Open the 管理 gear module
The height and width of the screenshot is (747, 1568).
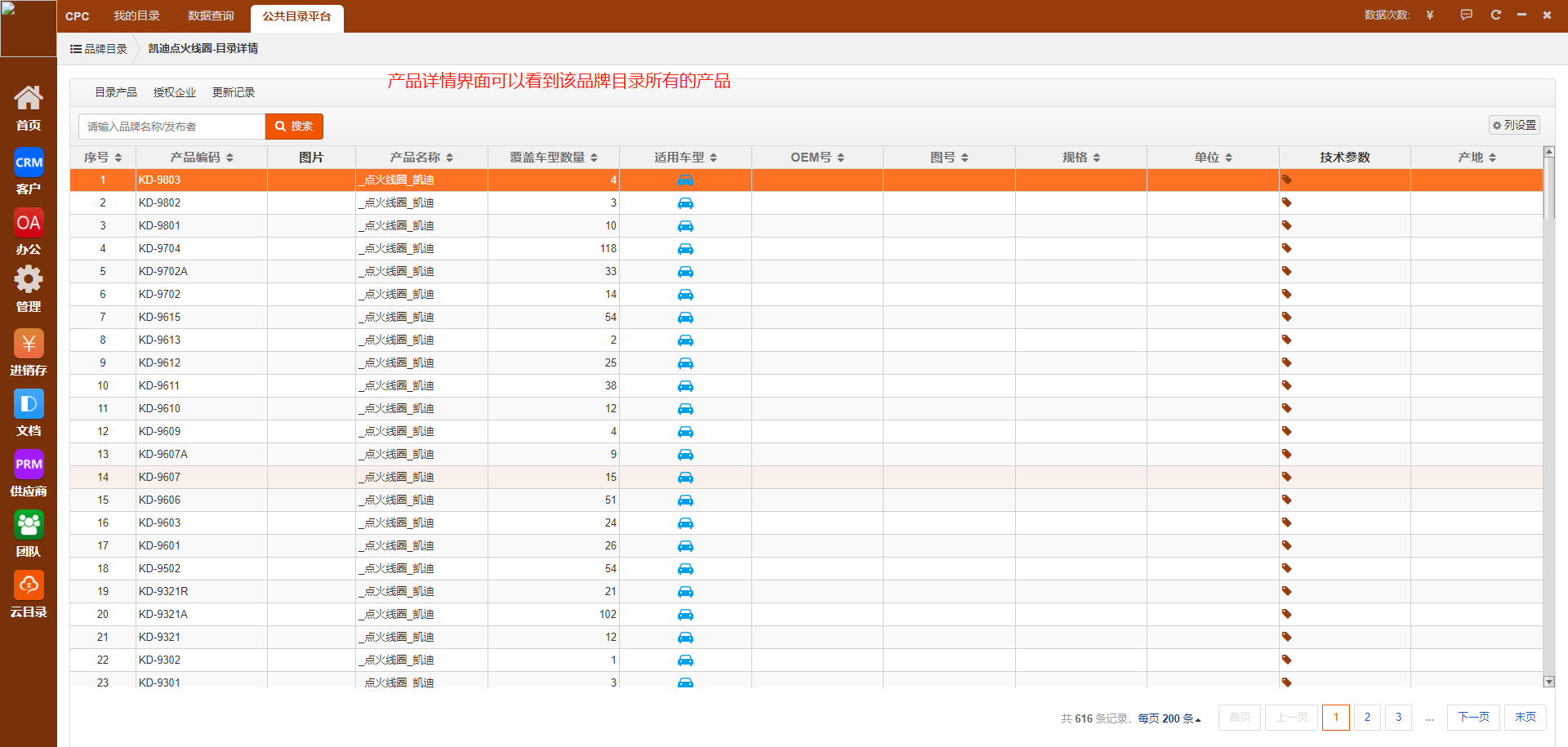point(29,289)
